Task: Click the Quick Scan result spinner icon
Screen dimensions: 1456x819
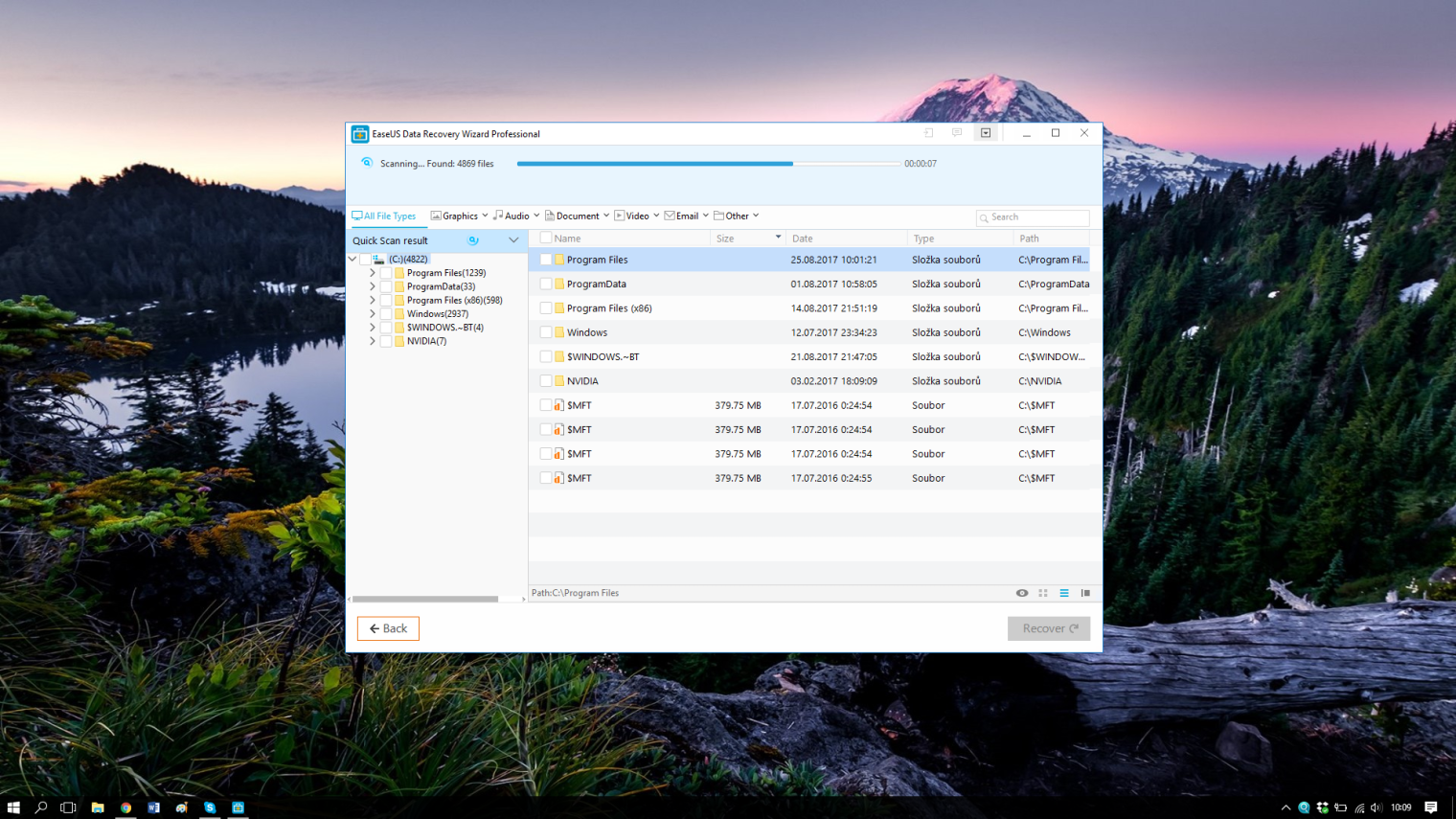Action: pos(473,240)
